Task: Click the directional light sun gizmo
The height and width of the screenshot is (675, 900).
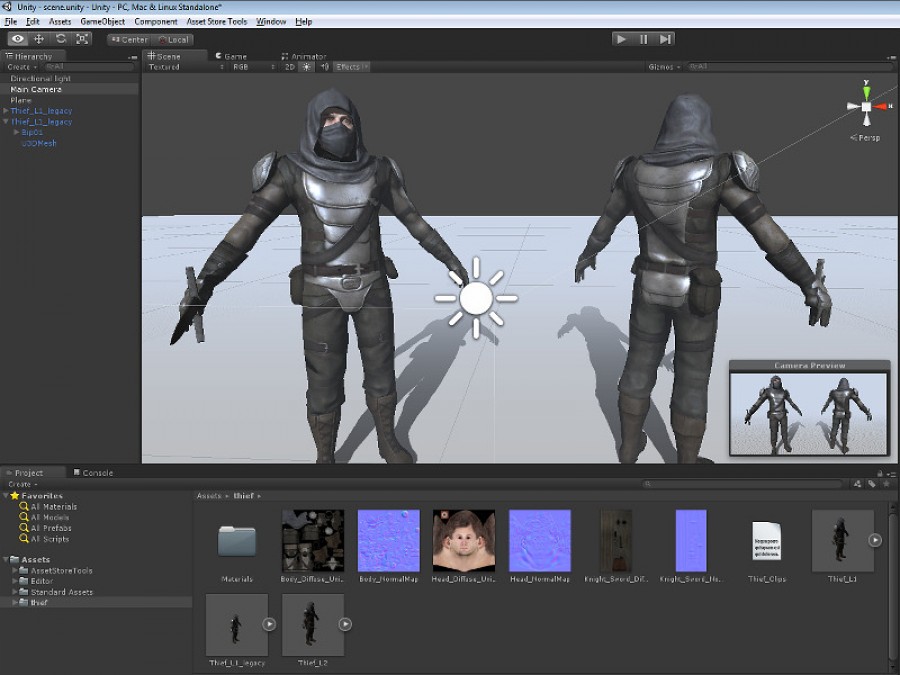Action: [476, 298]
